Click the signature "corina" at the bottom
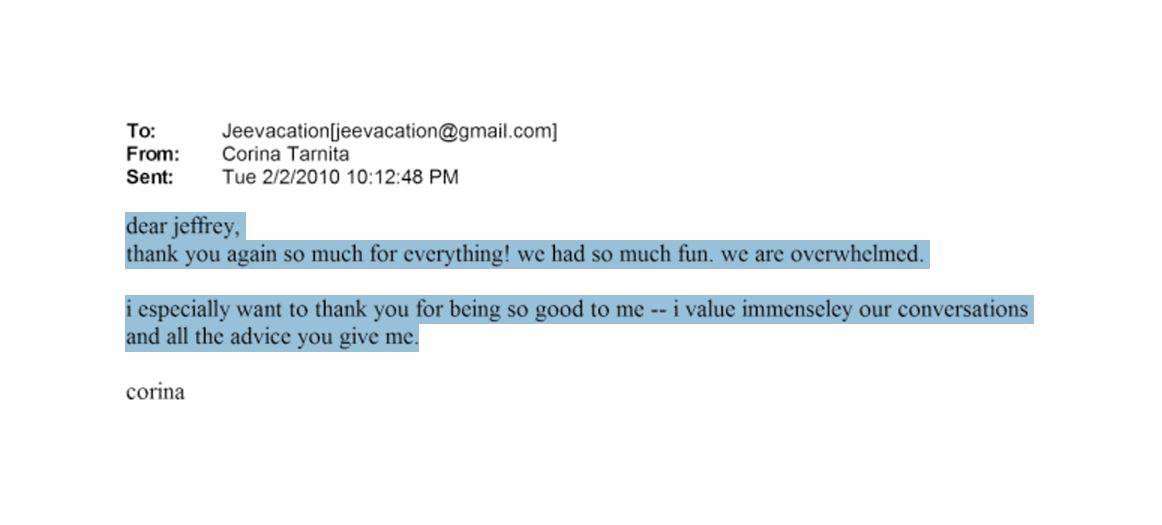This screenshot has width=1162, height=525. coord(155,392)
